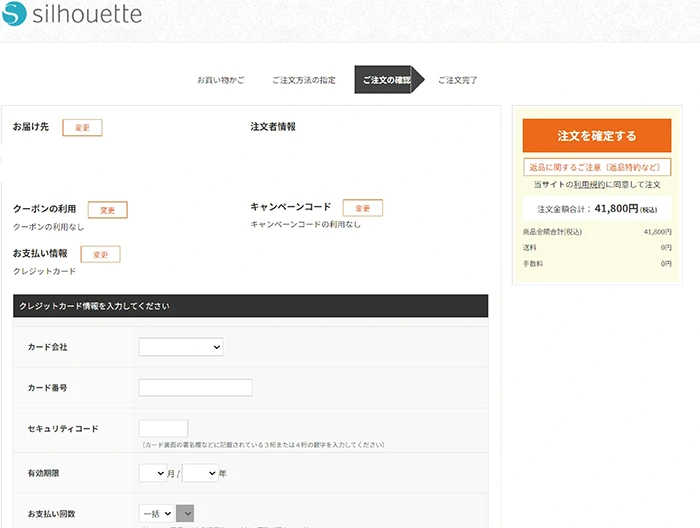Click the ご注文完了 step
The width and height of the screenshot is (700, 528).
click(458, 80)
